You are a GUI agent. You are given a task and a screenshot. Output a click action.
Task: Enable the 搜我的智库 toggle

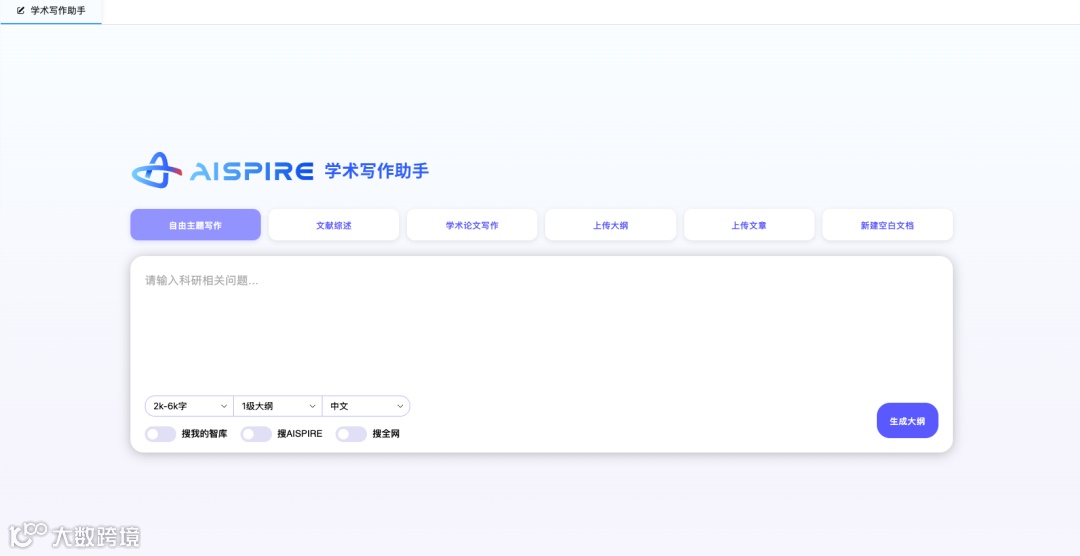(x=160, y=434)
